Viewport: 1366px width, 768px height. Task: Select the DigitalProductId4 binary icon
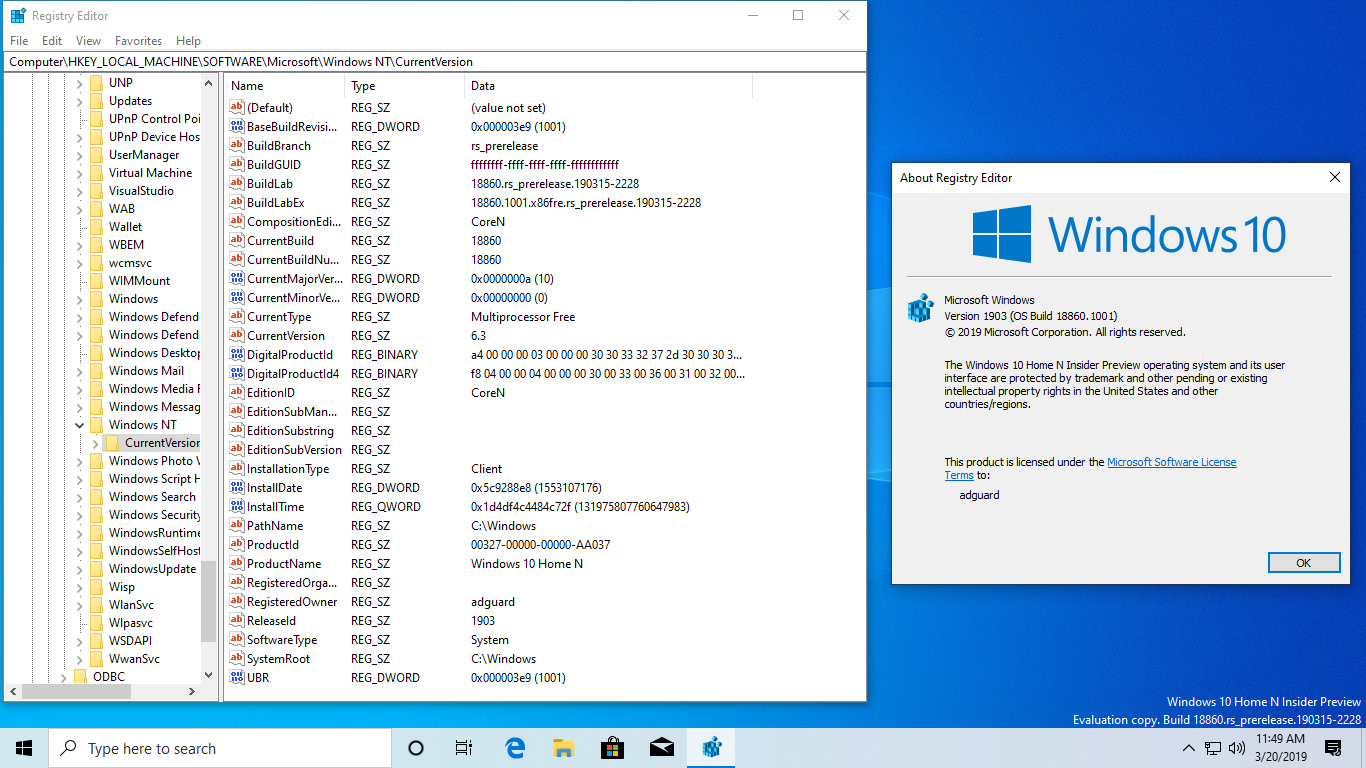click(237, 373)
